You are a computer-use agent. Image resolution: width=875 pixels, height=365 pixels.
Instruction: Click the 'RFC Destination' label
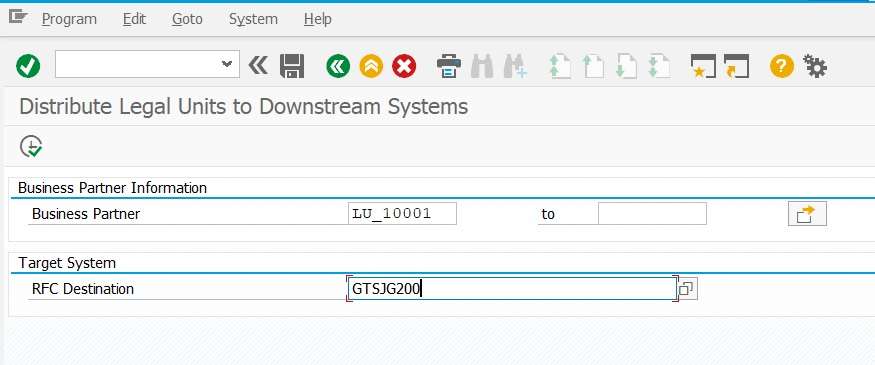83,289
